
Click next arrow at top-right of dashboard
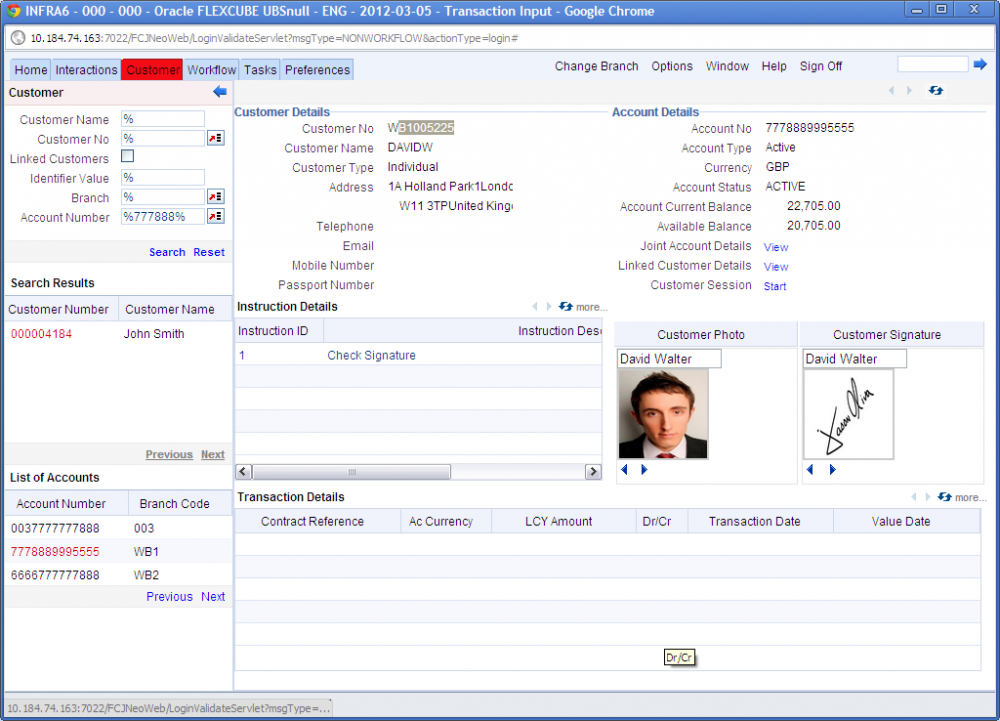tap(909, 91)
